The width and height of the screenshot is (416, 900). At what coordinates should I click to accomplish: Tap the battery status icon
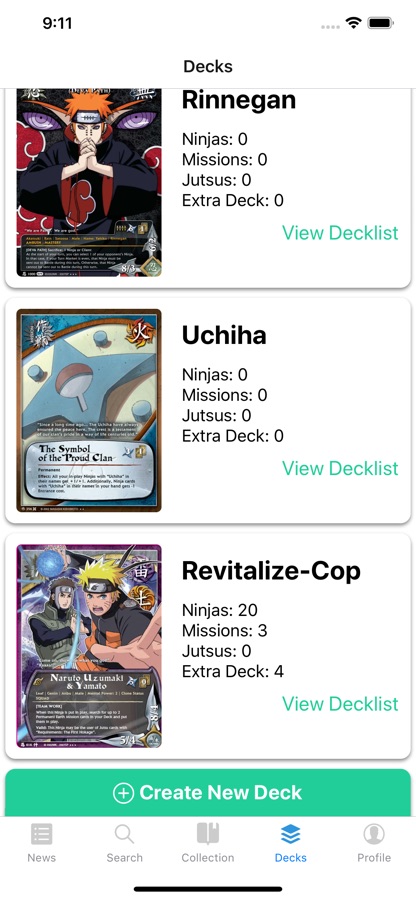point(380,23)
